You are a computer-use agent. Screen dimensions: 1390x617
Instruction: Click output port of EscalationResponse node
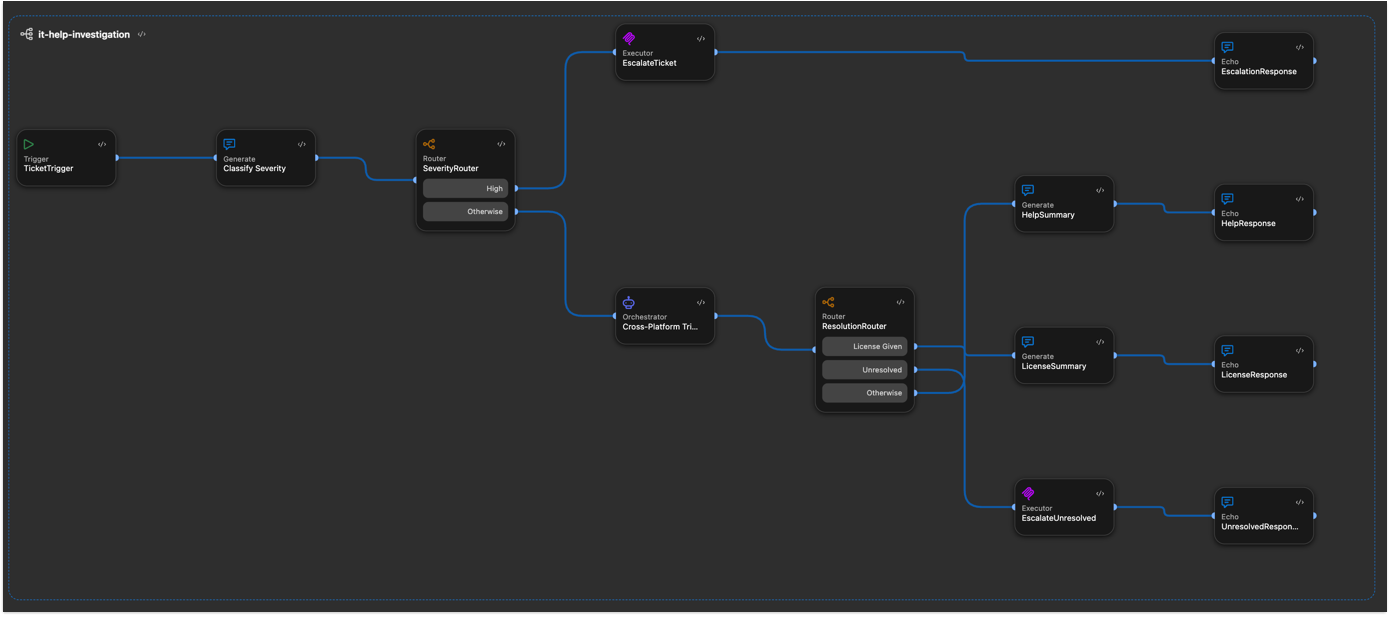tap(1314, 60)
